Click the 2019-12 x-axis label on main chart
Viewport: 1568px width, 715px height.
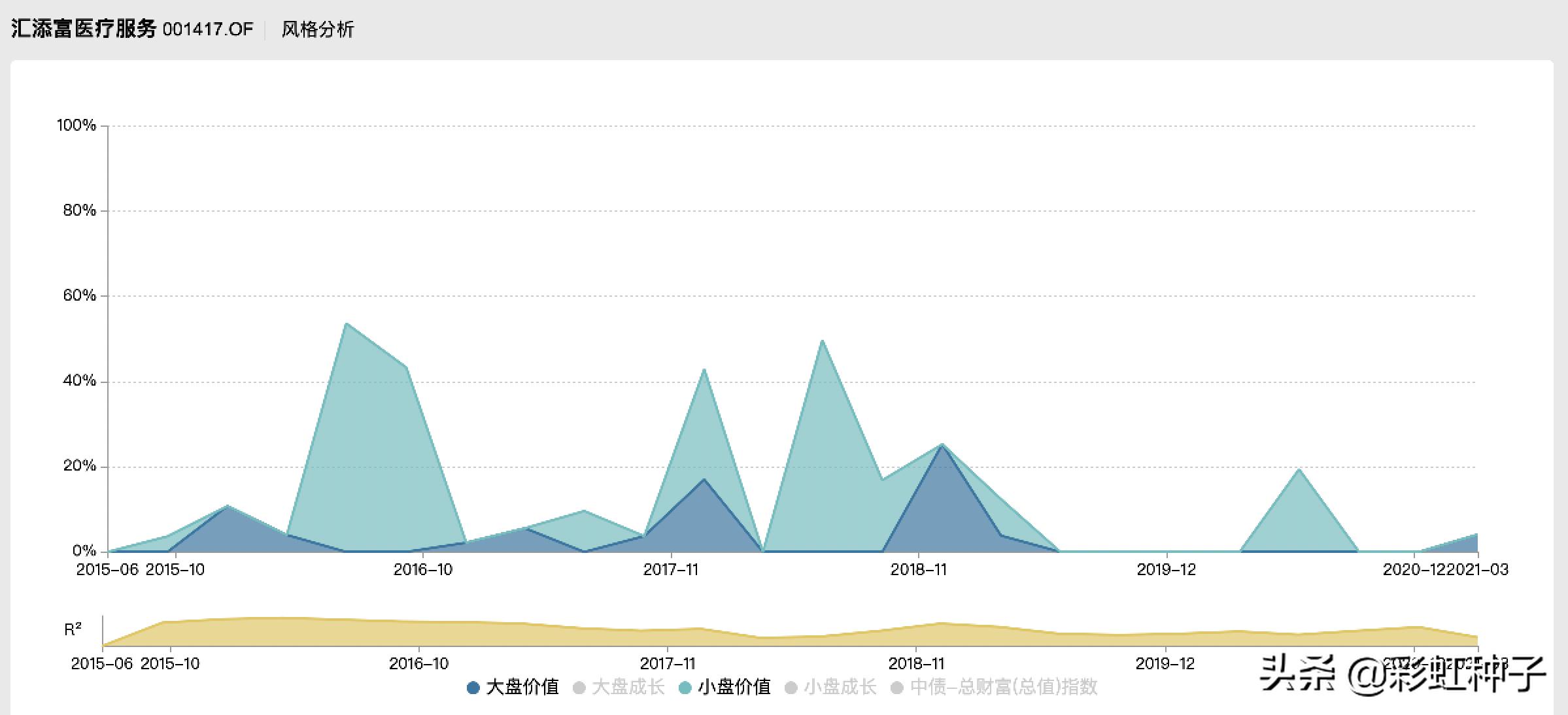tap(1166, 570)
